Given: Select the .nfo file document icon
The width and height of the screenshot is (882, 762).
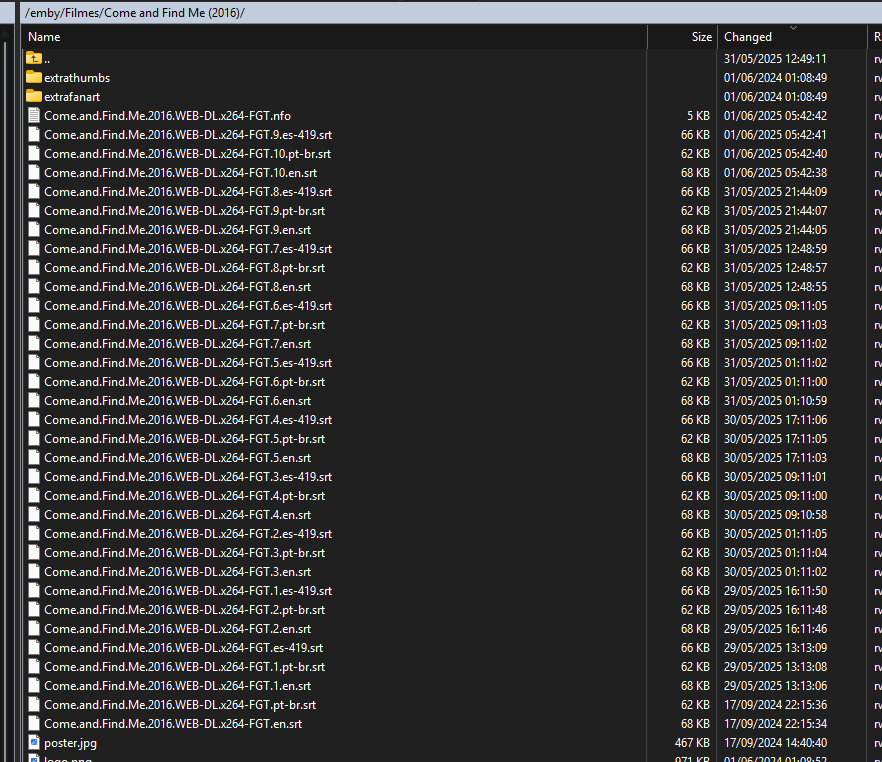Looking at the screenshot, I should click(34, 116).
